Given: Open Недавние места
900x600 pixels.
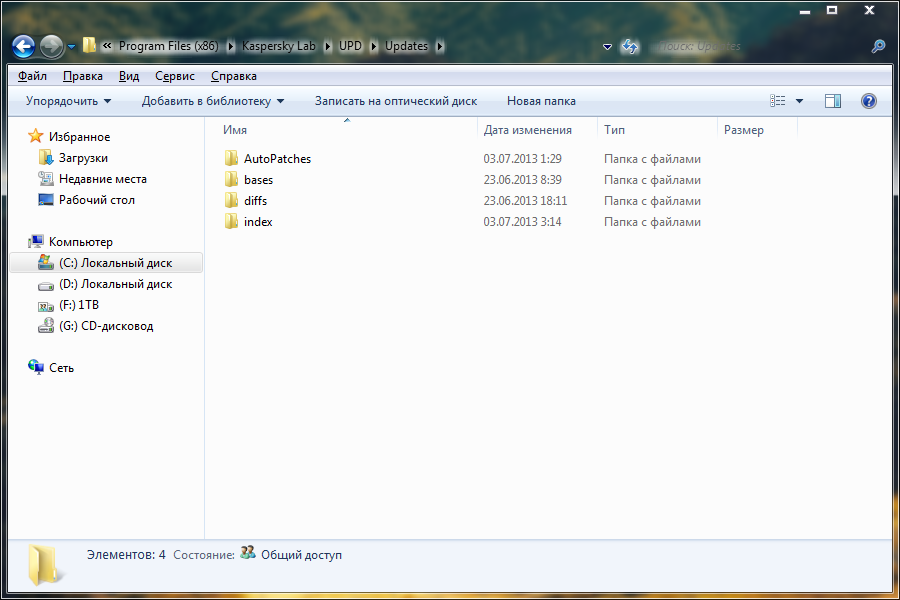Looking at the screenshot, I should [103, 179].
